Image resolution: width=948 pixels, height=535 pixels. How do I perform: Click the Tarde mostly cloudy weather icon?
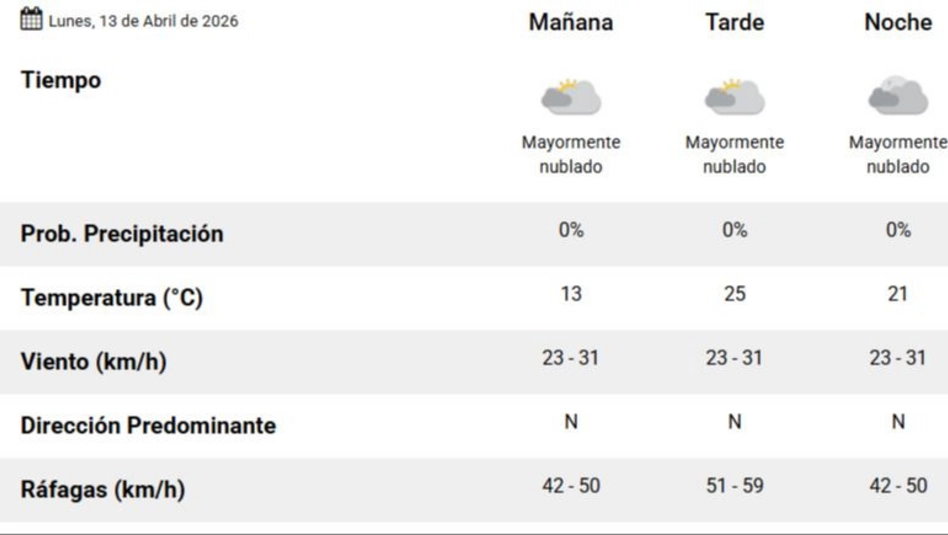click(734, 97)
